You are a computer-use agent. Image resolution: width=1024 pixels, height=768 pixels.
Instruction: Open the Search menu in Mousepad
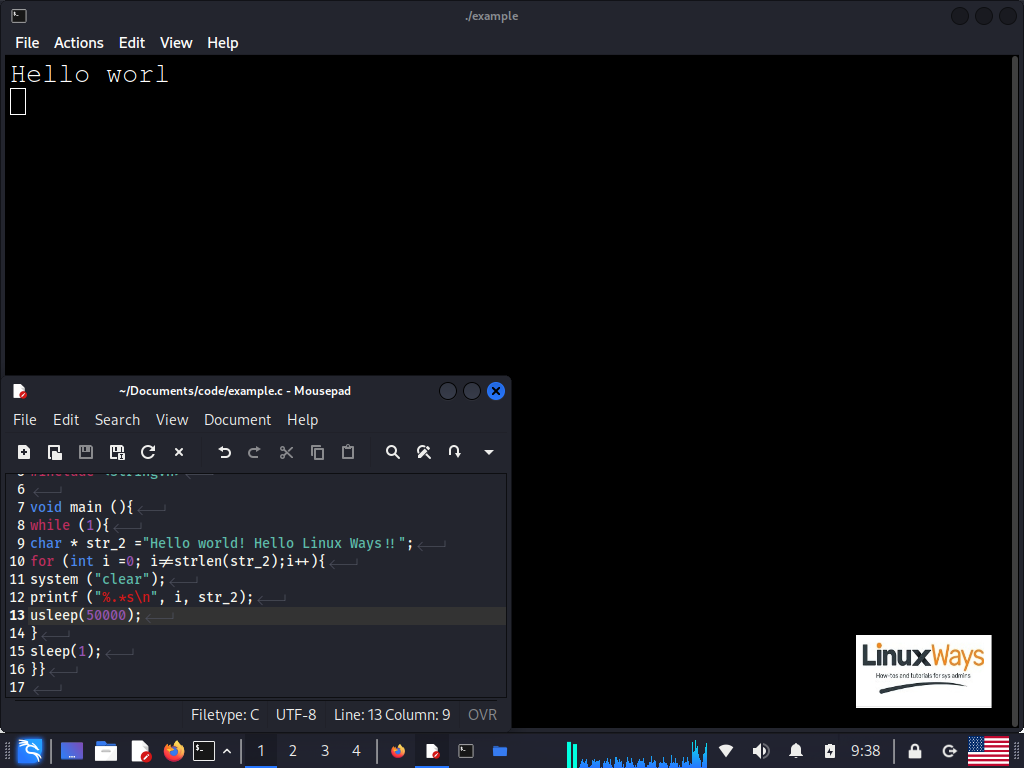click(x=117, y=419)
